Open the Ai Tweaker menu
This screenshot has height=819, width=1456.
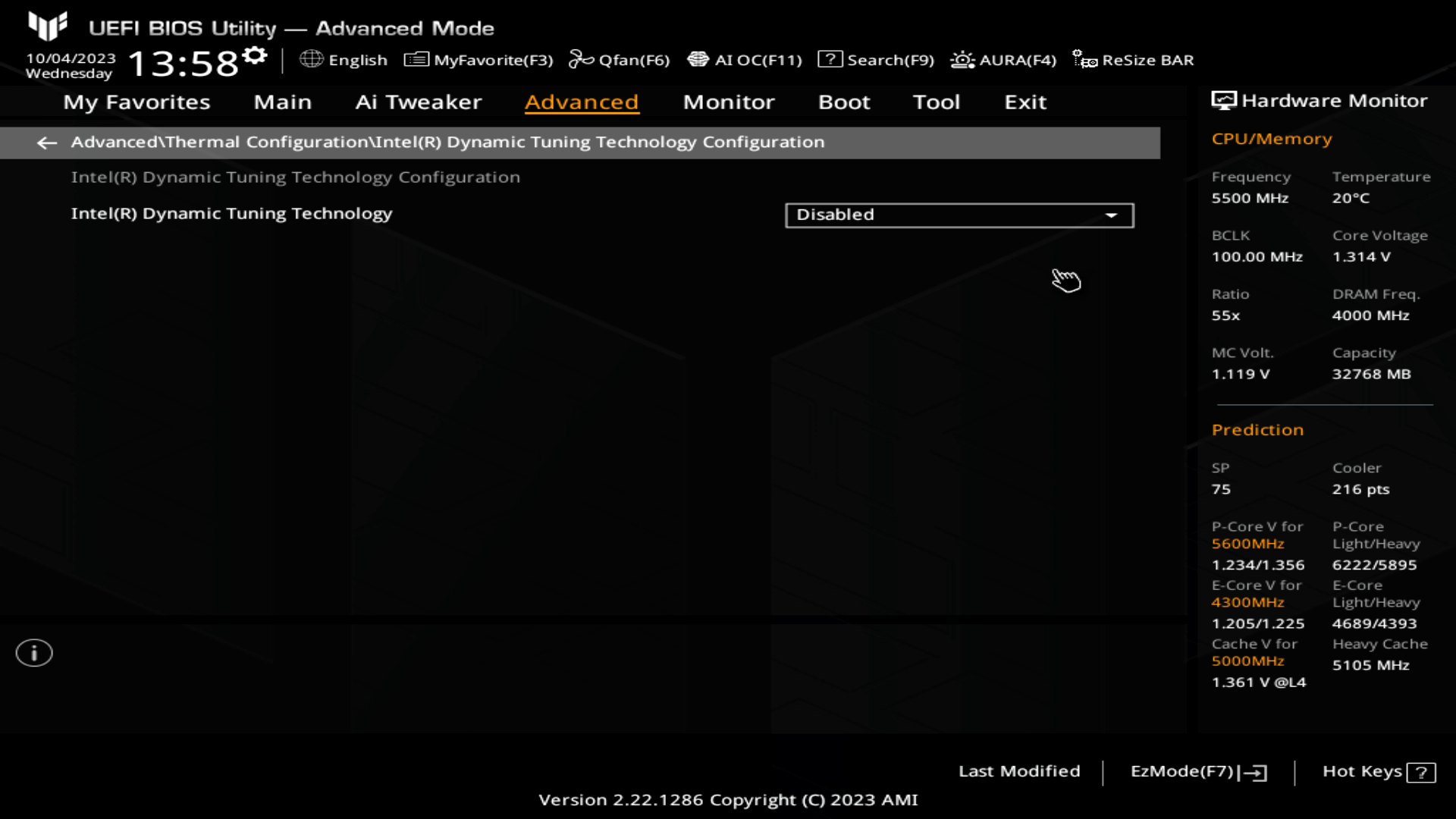[x=418, y=101]
